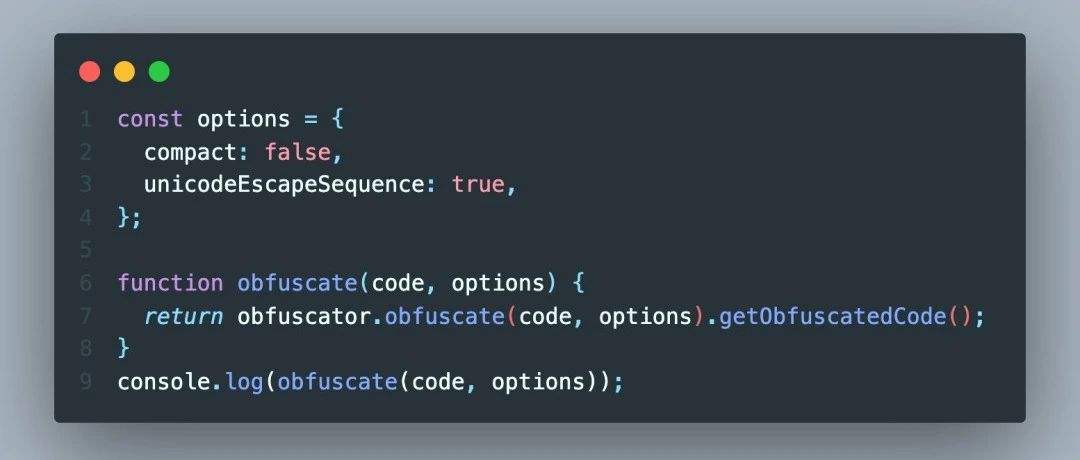Click line number 6 in gutter
The width and height of the screenshot is (1080, 460).
click(86, 283)
